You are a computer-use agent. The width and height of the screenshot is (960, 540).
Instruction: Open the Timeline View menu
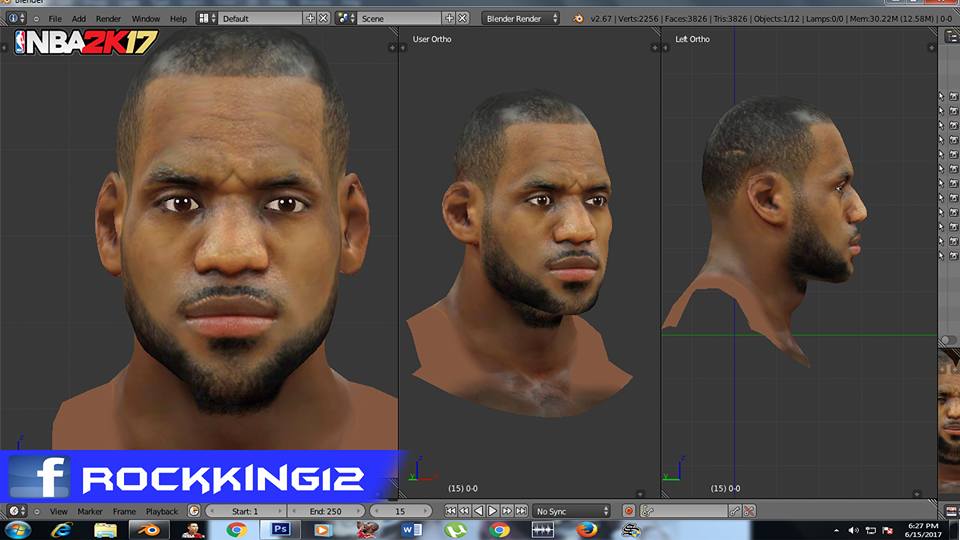59,511
